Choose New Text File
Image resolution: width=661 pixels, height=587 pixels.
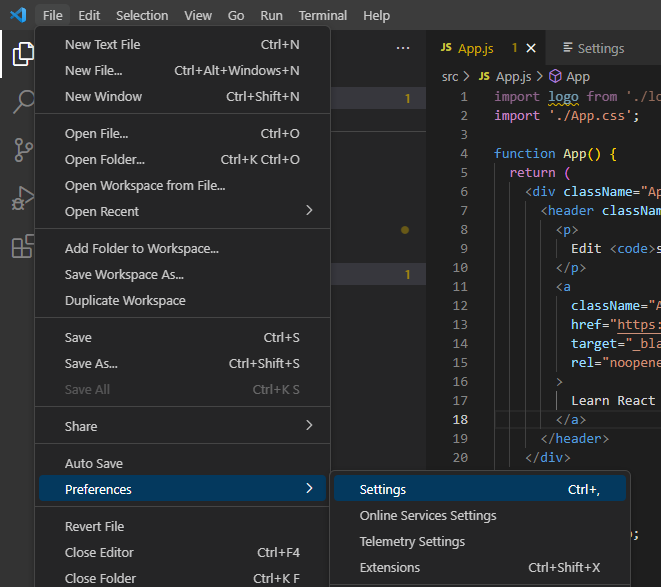pyautogui.click(x=182, y=45)
